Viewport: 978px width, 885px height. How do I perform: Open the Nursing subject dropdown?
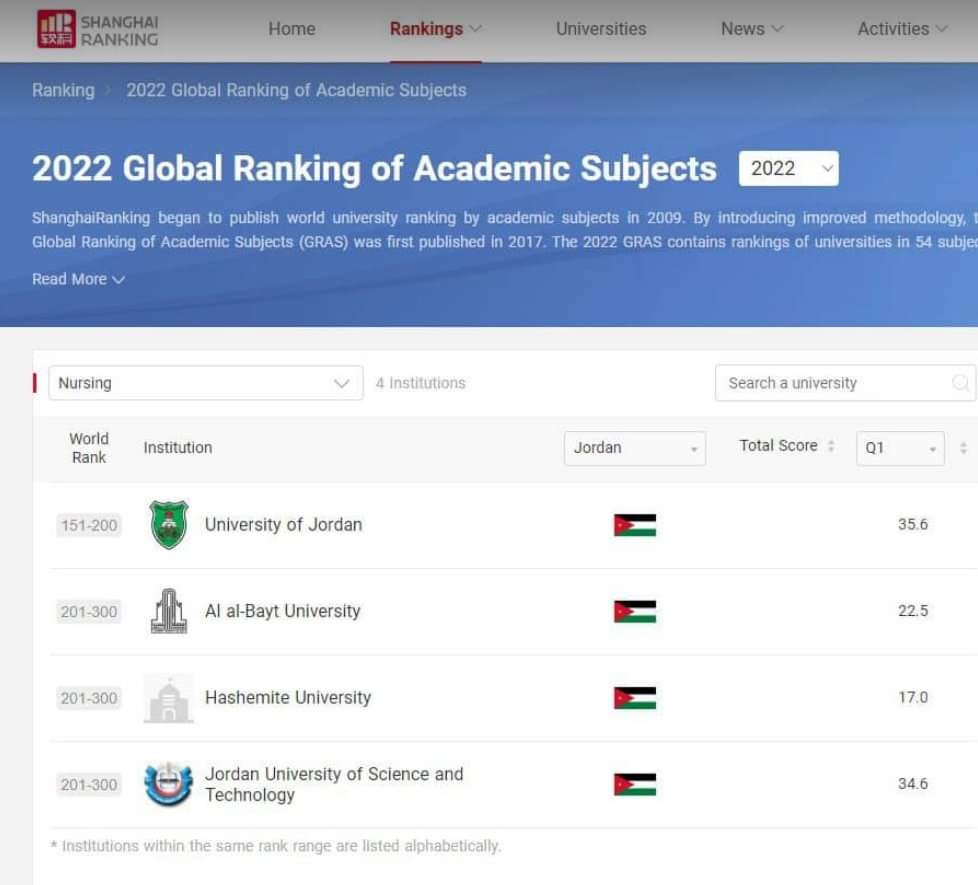point(205,383)
